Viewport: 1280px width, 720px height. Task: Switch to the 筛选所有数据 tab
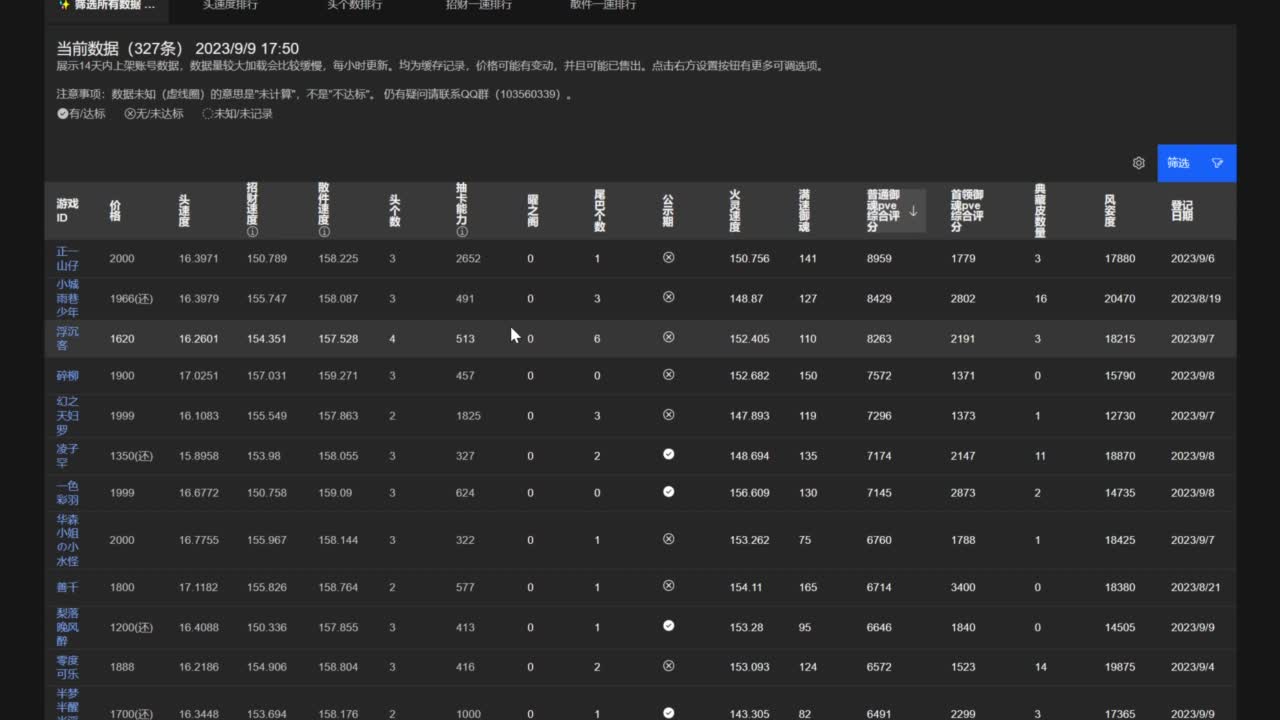tap(107, 5)
